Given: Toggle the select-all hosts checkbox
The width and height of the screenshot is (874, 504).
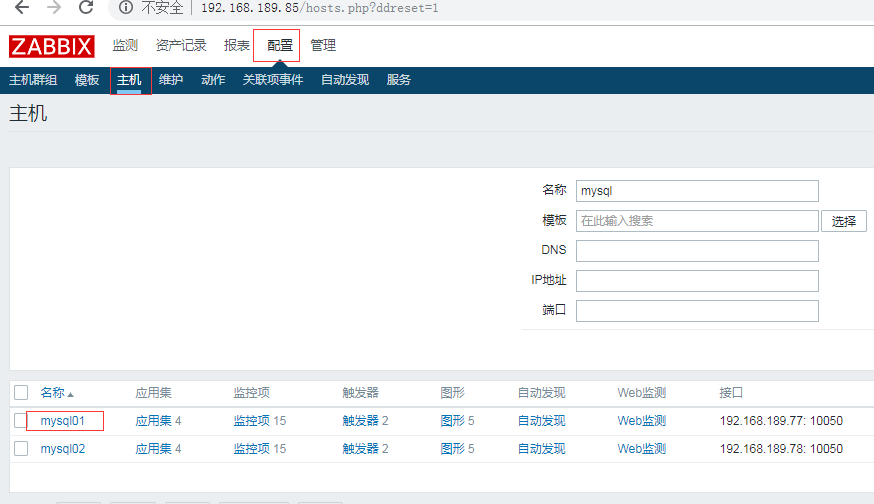Looking at the screenshot, I should pos(21,393).
